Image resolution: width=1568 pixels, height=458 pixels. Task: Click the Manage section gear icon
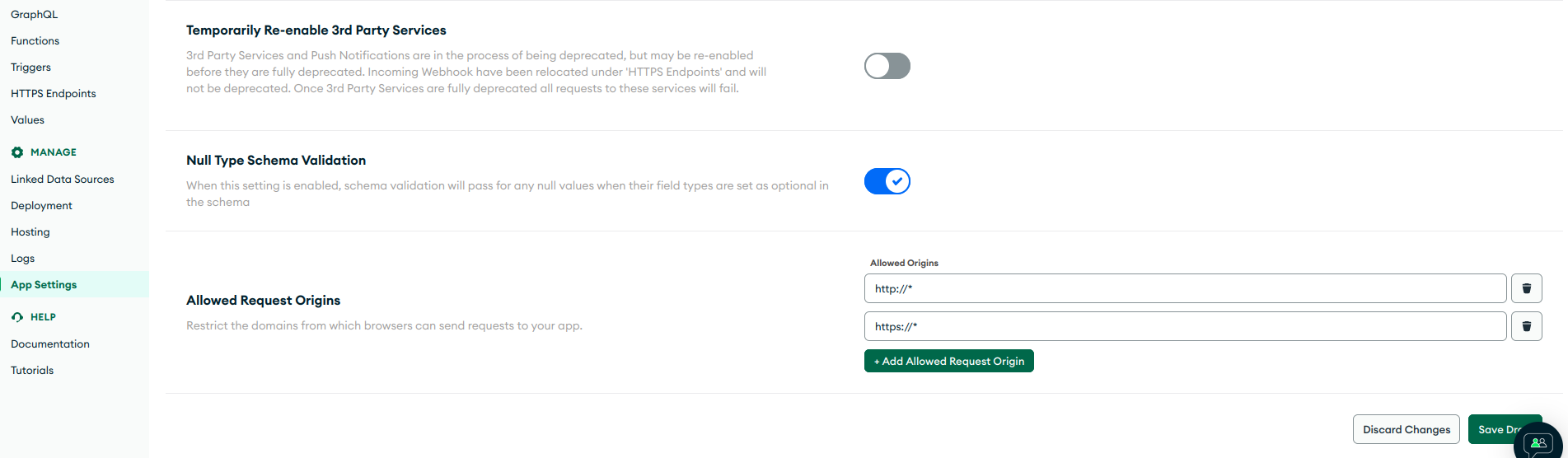[17, 152]
